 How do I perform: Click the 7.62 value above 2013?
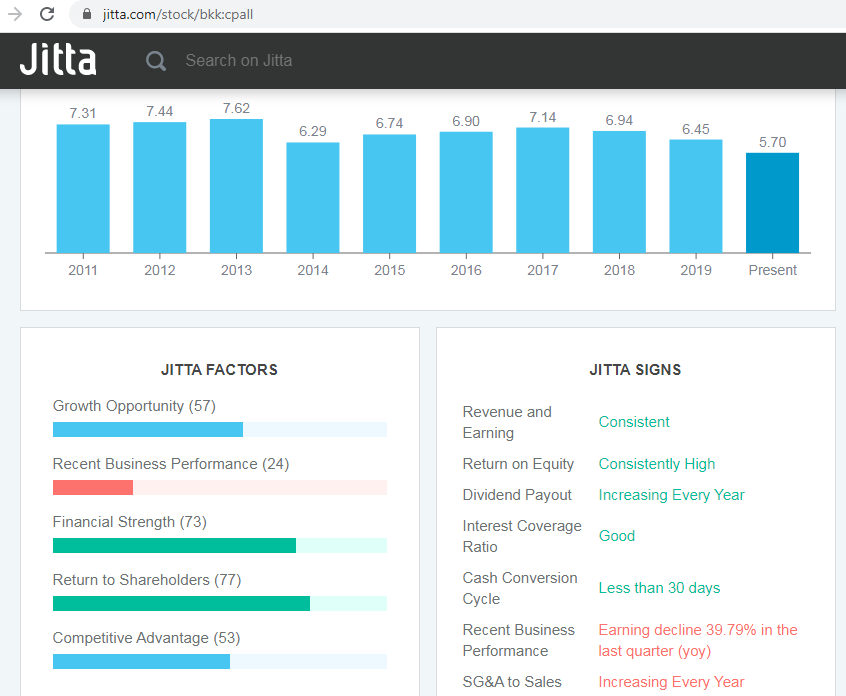click(x=236, y=108)
